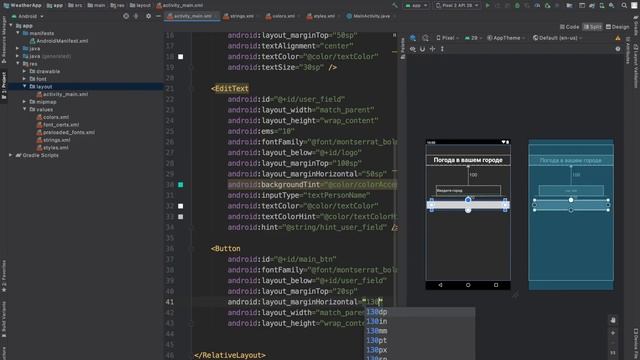Click gutter color swatch on line 18
Viewport: 640px width, 360px height.
pos(180,57)
